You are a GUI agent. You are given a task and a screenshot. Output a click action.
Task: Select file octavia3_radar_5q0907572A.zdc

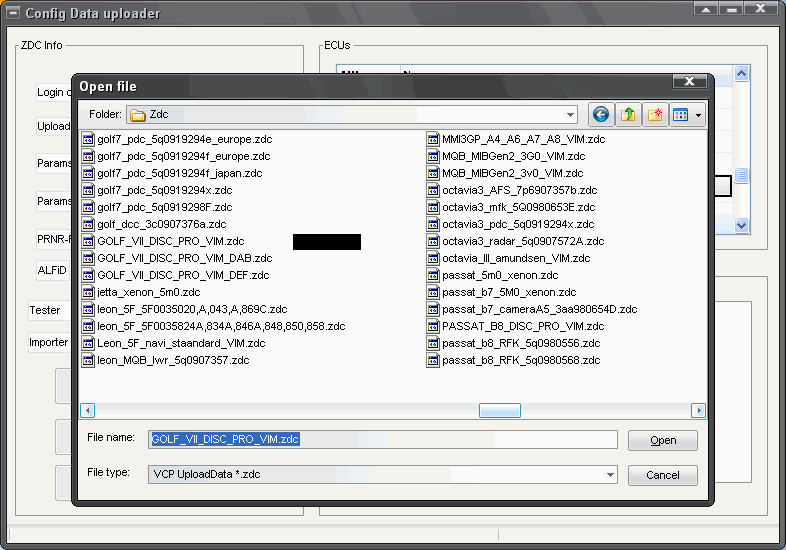523,242
